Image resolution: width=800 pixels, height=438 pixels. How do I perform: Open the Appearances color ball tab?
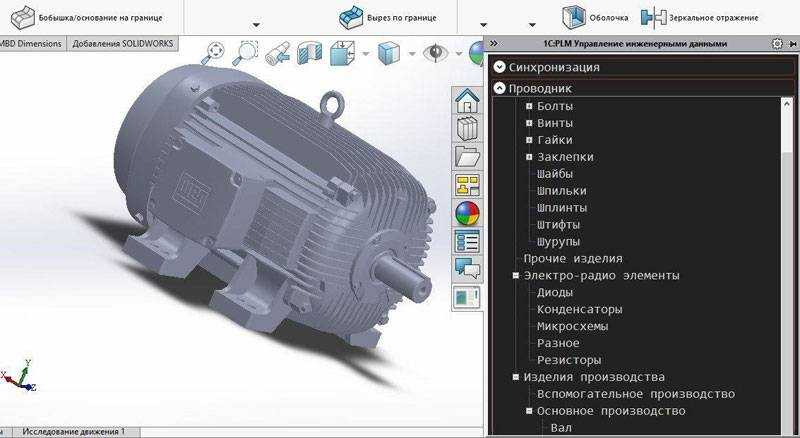(x=467, y=213)
